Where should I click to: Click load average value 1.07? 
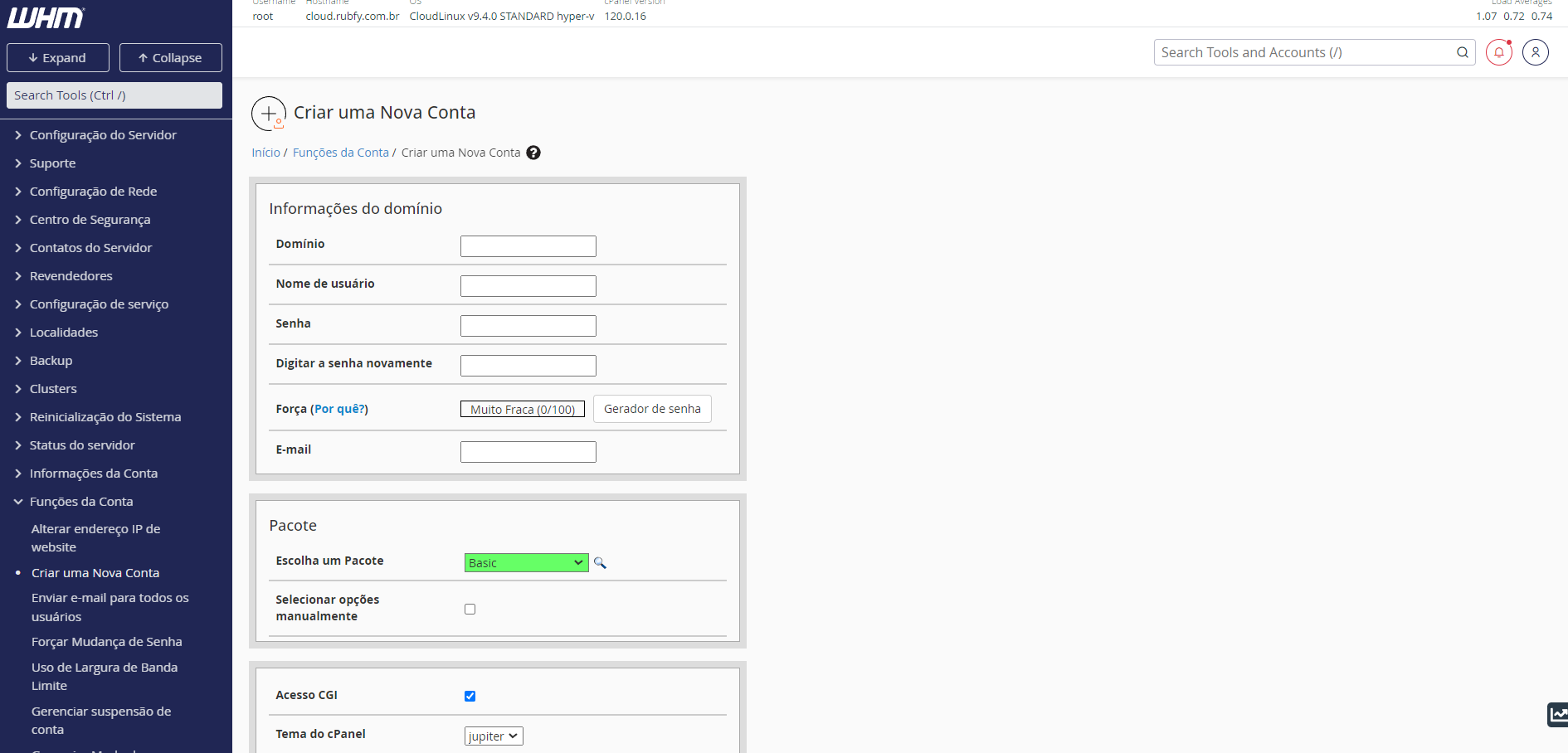pos(1487,16)
